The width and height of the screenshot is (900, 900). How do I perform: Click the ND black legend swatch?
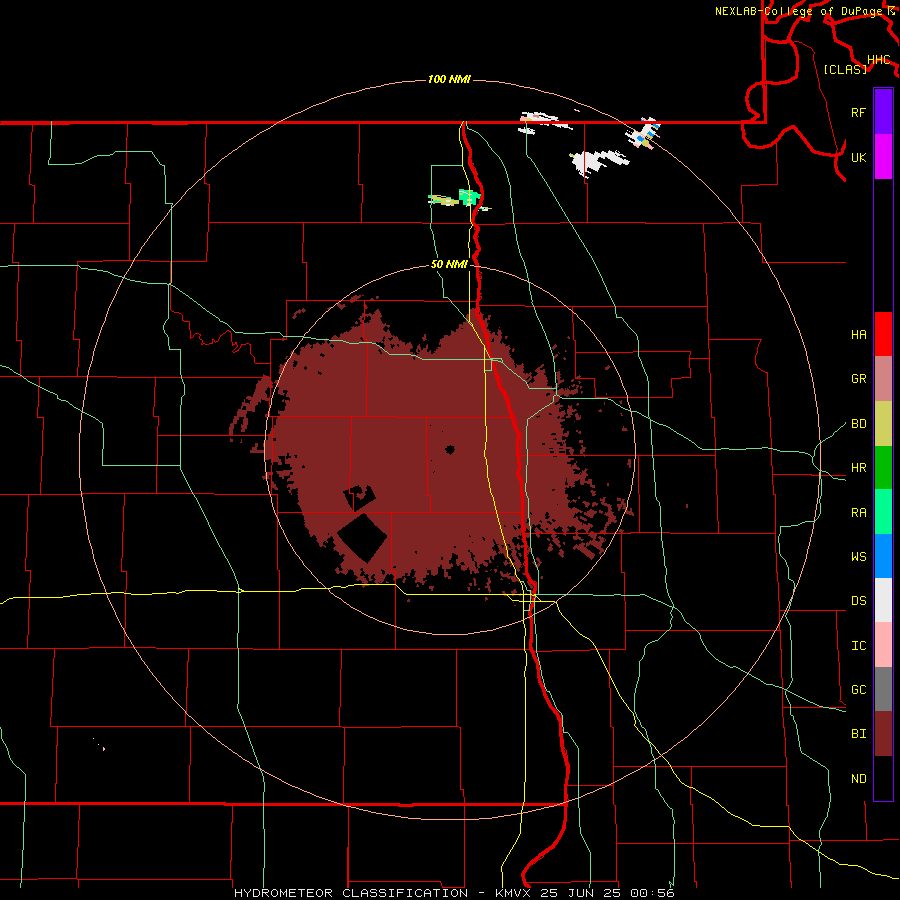(883, 778)
